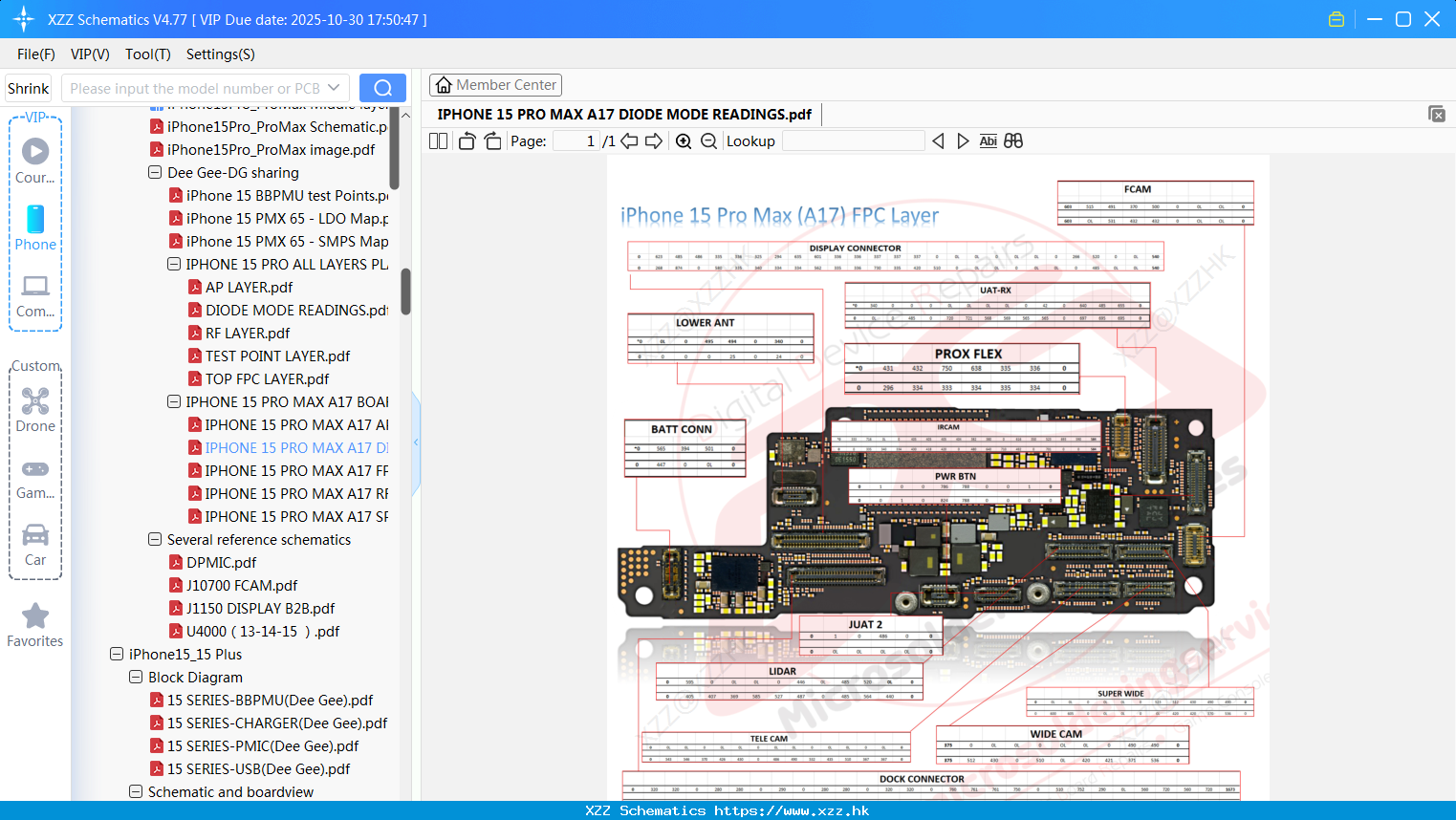Image resolution: width=1456 pixels, height=820 pixels.
Task: Collapse the Dee Gee-DG sharing folder
Action: coord(155,172)
